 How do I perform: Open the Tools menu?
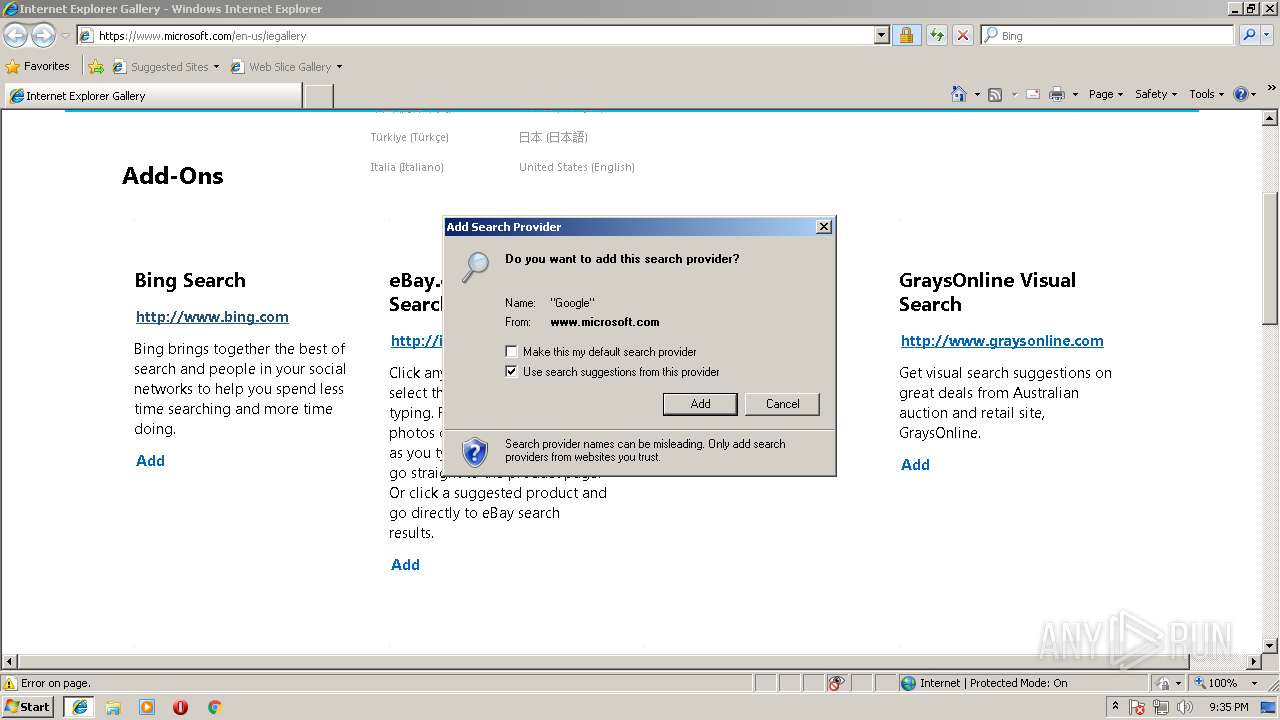click(1206, 94)
